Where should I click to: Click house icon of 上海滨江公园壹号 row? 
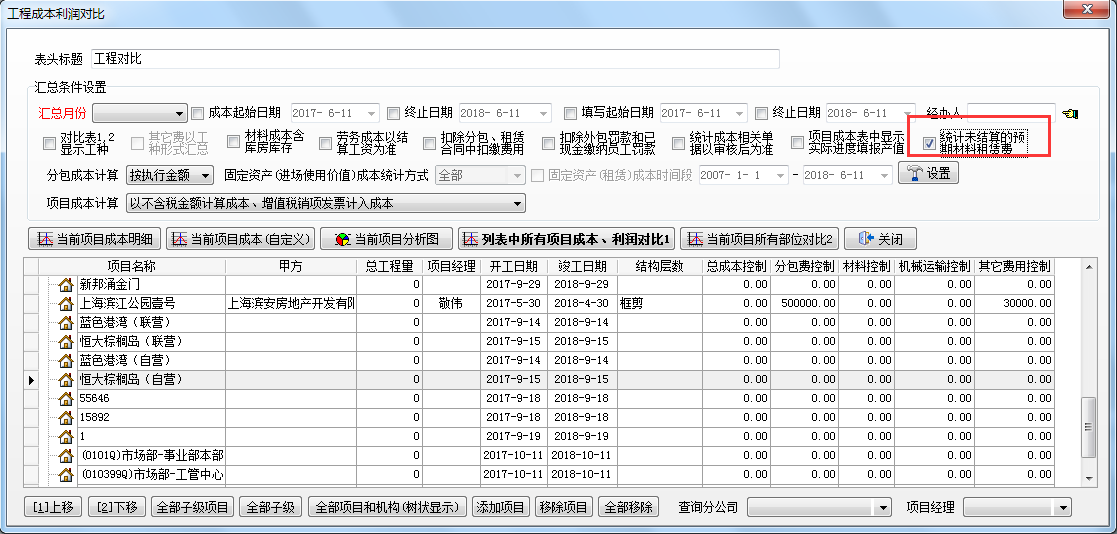tap(67, 304)
